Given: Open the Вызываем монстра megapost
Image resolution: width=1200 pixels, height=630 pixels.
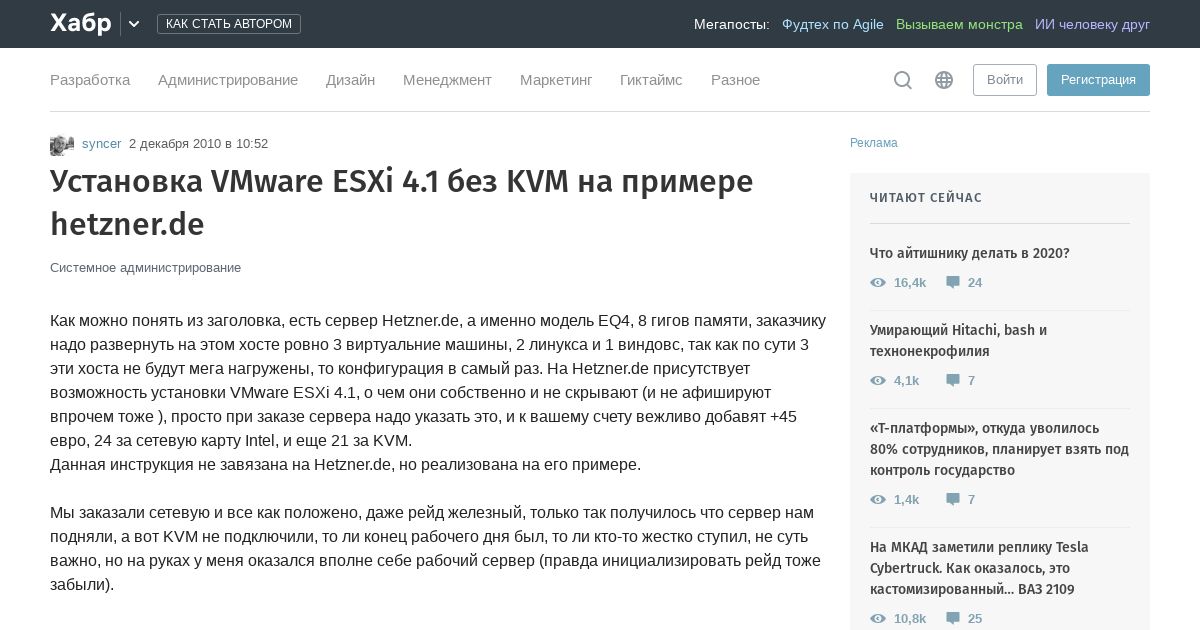Looking at the screenshot, I should click(959, 24).
